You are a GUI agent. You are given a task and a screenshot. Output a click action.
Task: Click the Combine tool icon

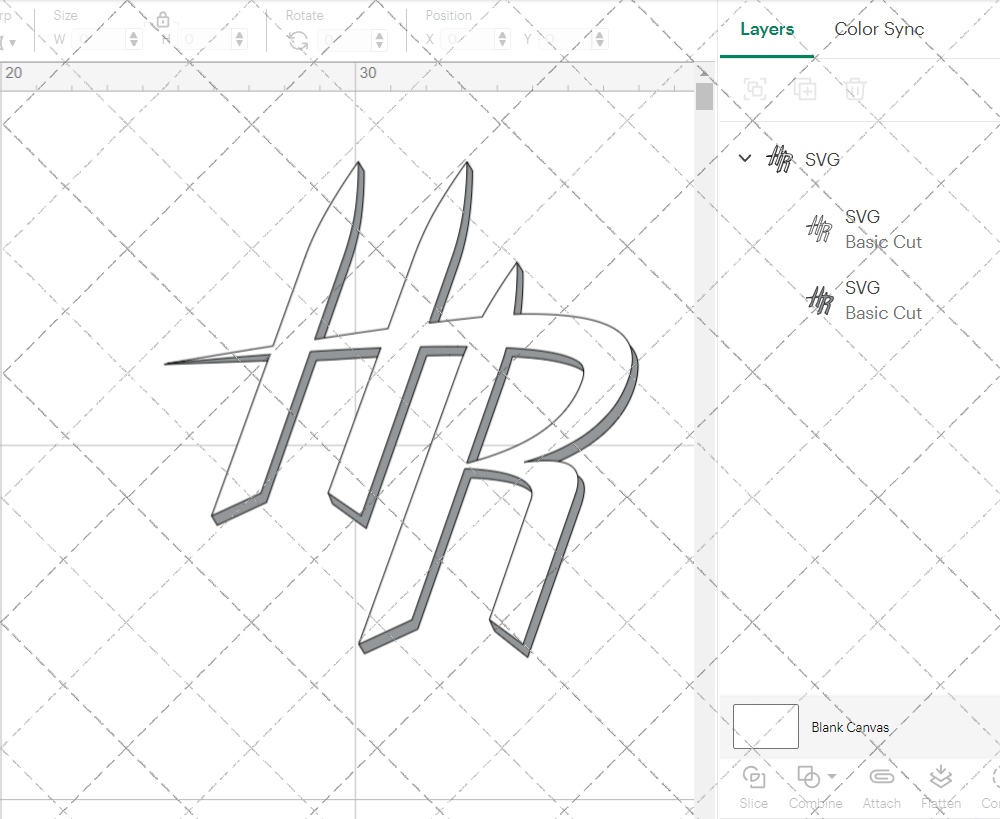point(809,777)
